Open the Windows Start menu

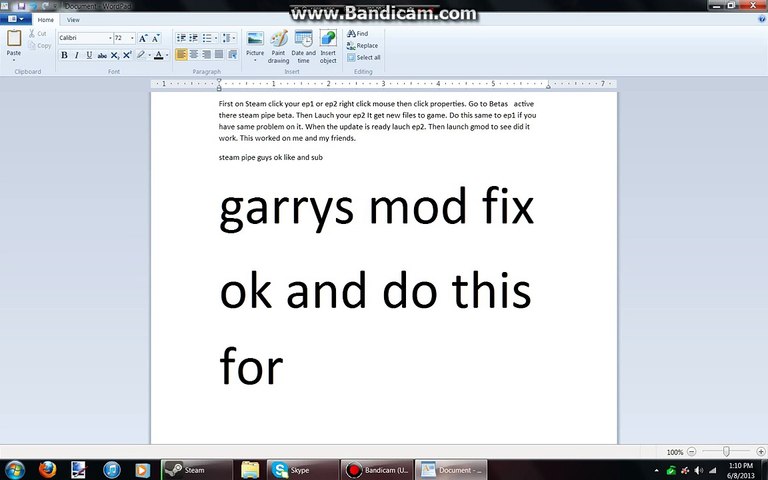[14, 470]
